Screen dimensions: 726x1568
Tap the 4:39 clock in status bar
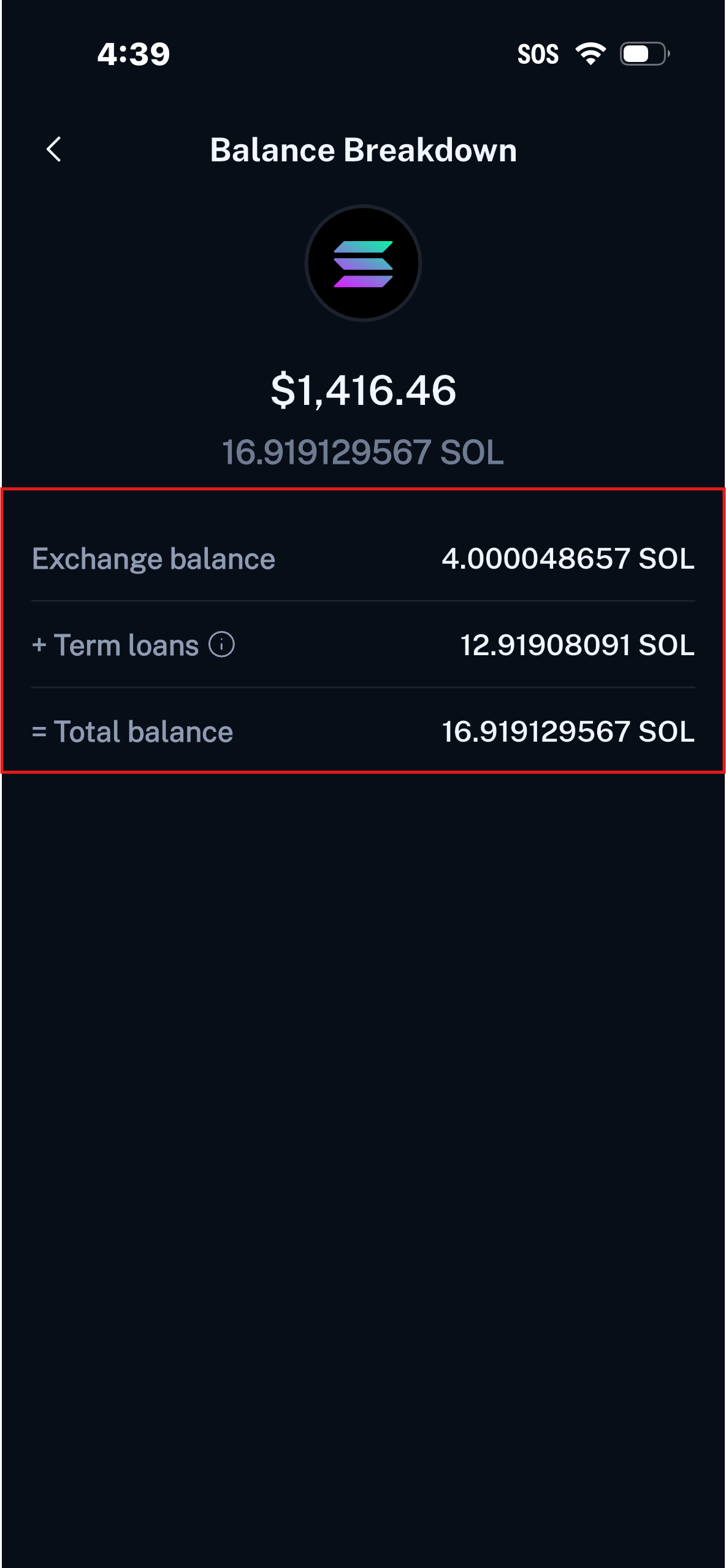tap(134, 54)
